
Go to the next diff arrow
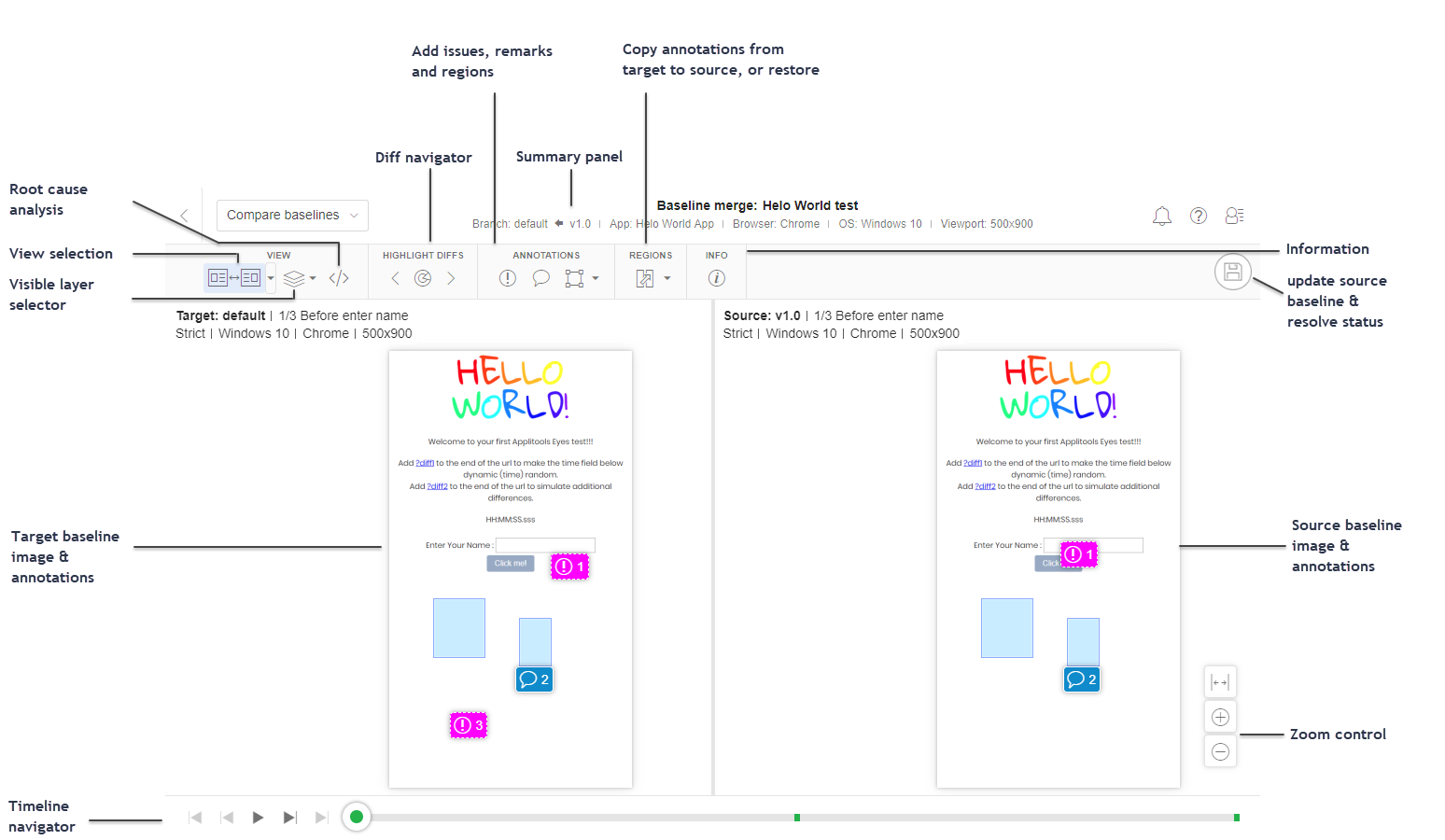(x=451, y=278)
